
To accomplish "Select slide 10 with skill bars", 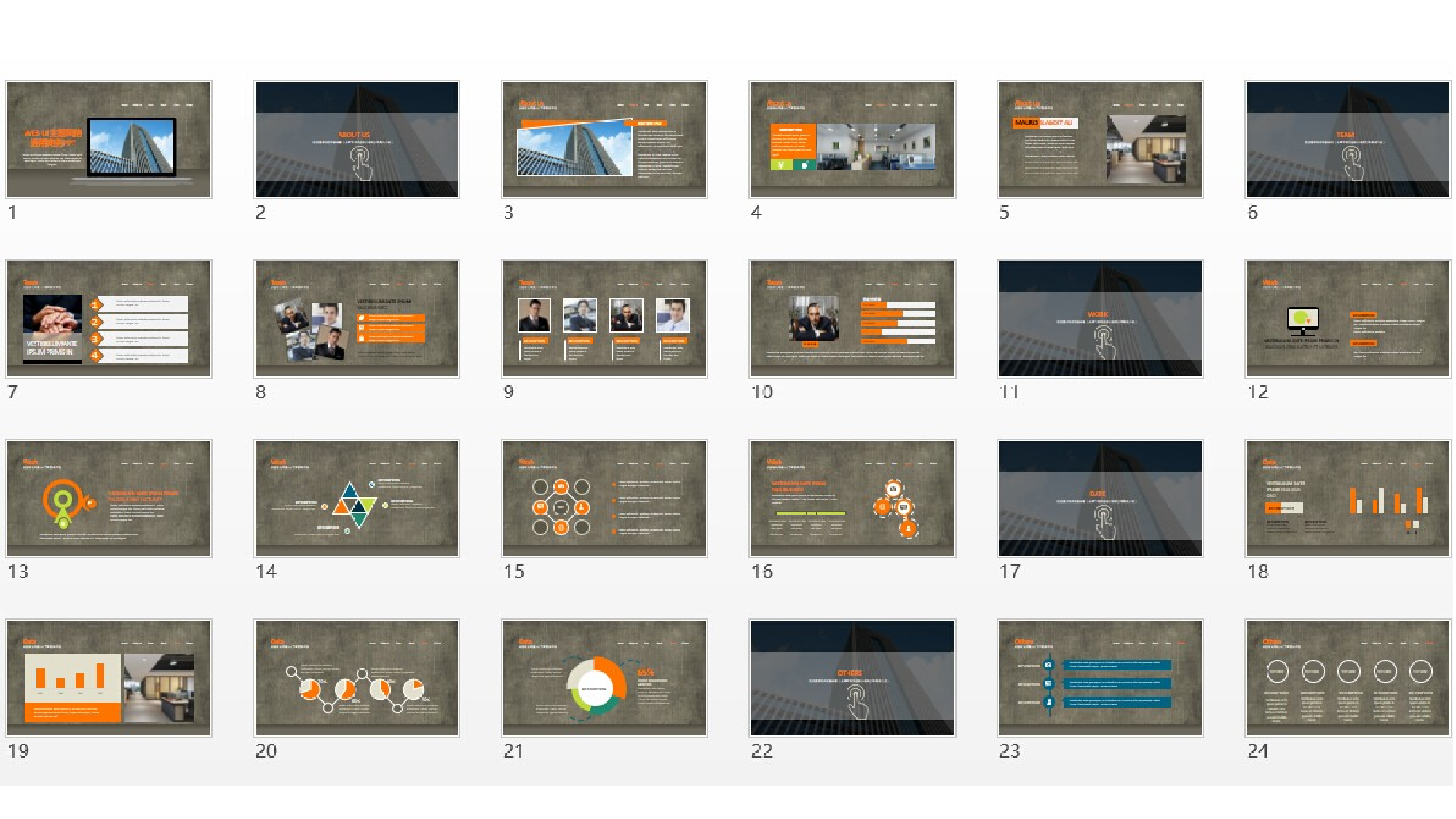I will pos(852,319).
